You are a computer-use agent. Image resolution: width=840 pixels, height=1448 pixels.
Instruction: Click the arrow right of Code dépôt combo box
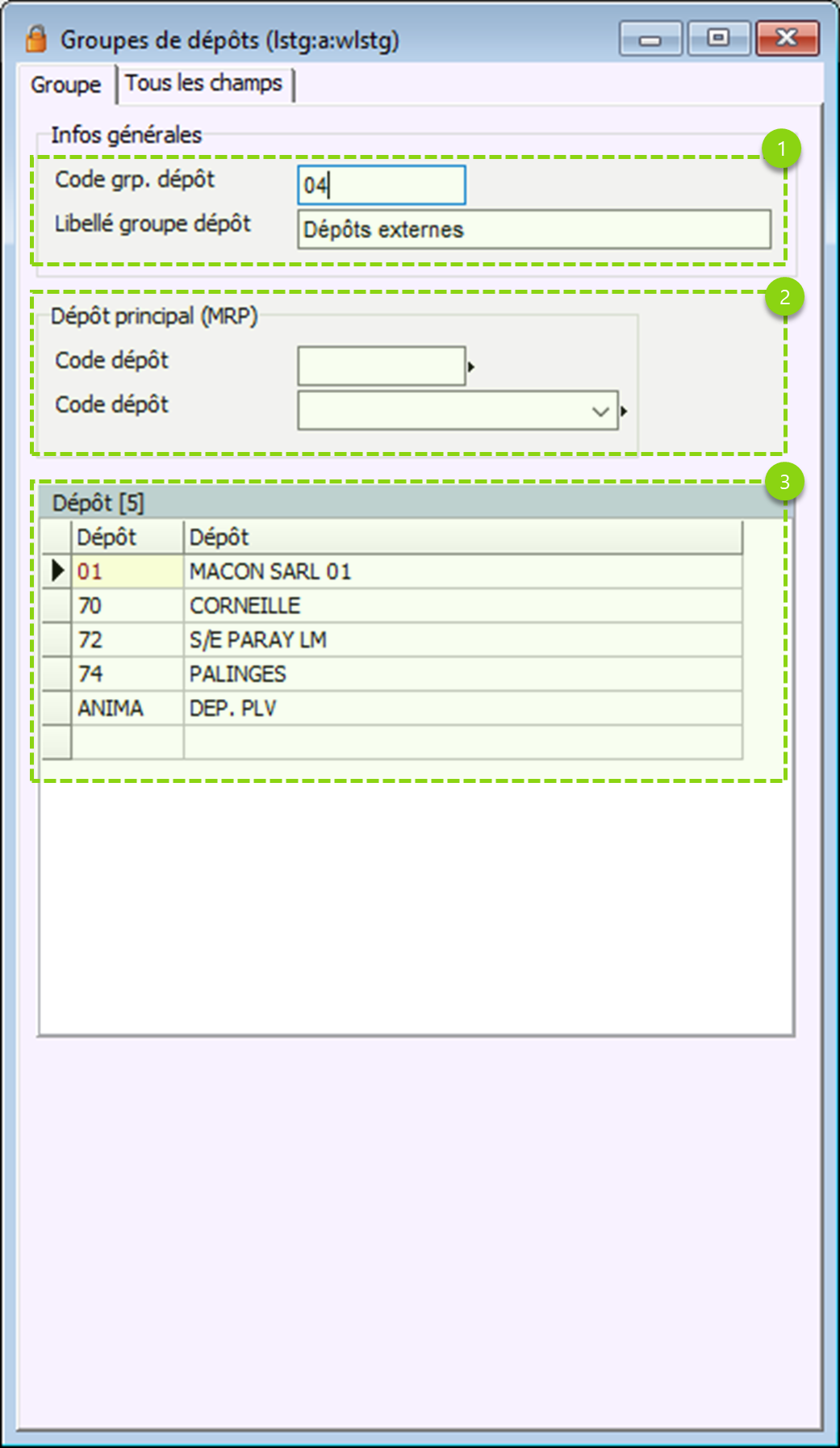(624, 412)
